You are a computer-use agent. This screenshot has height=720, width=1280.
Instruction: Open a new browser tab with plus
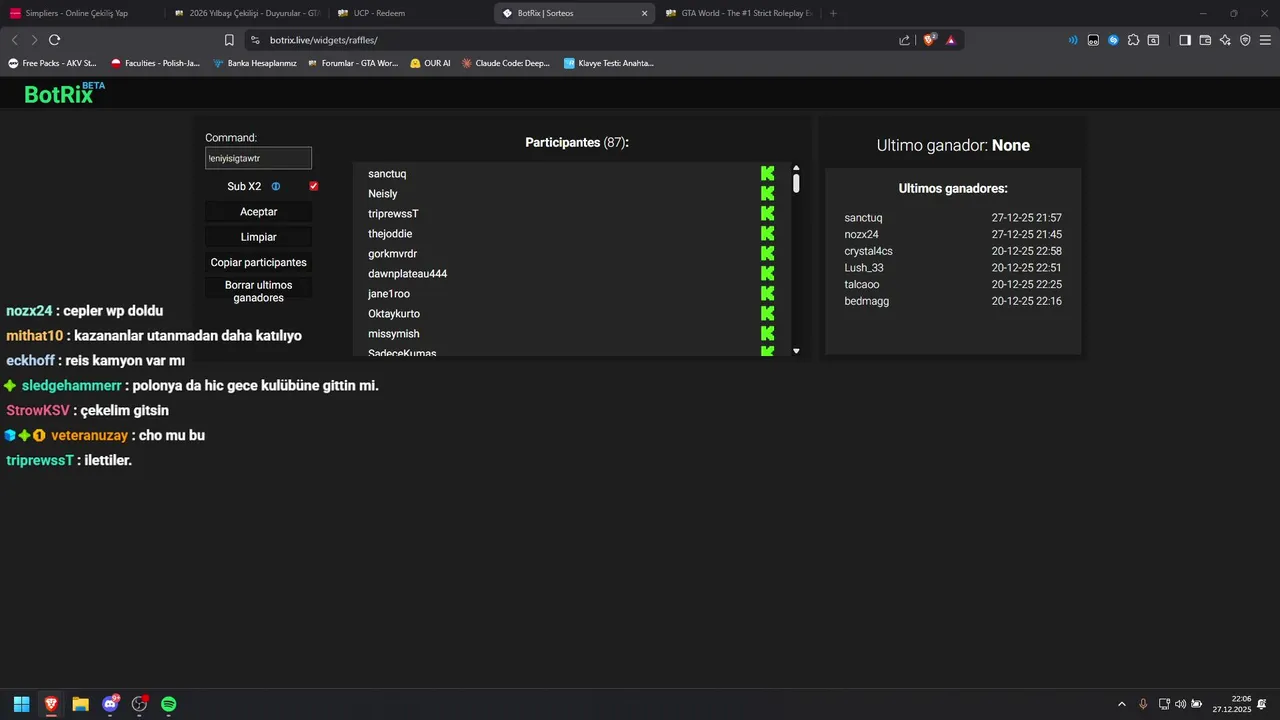click(x=833, y=13)
